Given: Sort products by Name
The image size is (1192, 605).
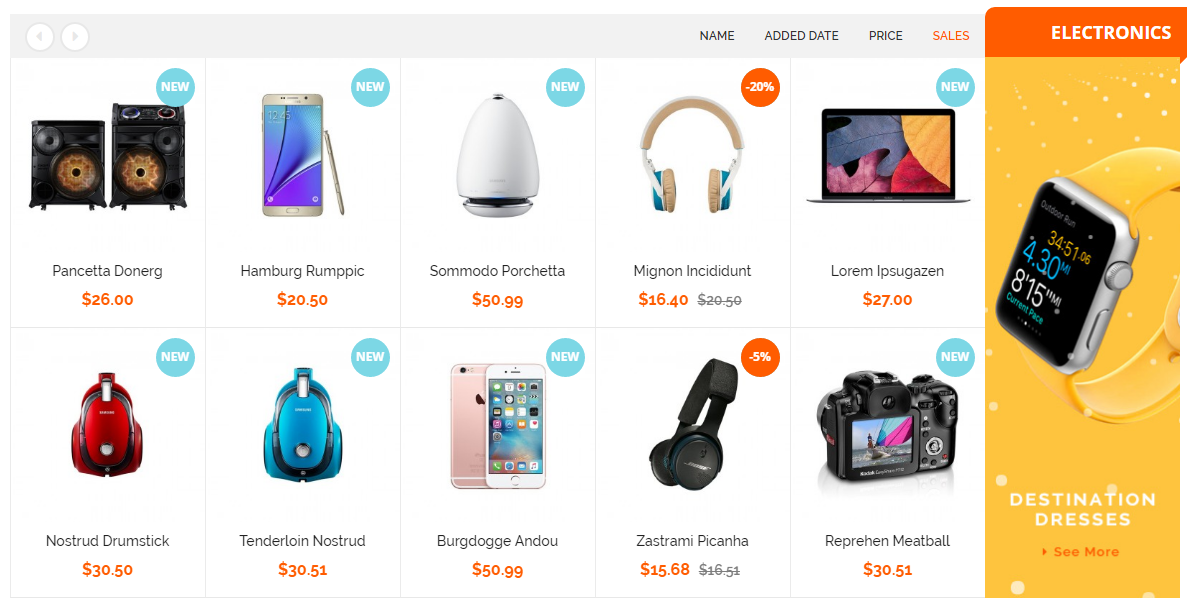Looking at the screenshot, I should 717,36.
